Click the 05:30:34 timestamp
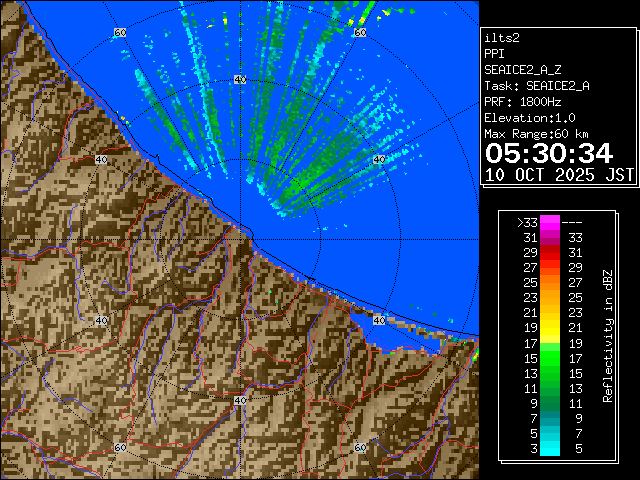 [549, 153]
